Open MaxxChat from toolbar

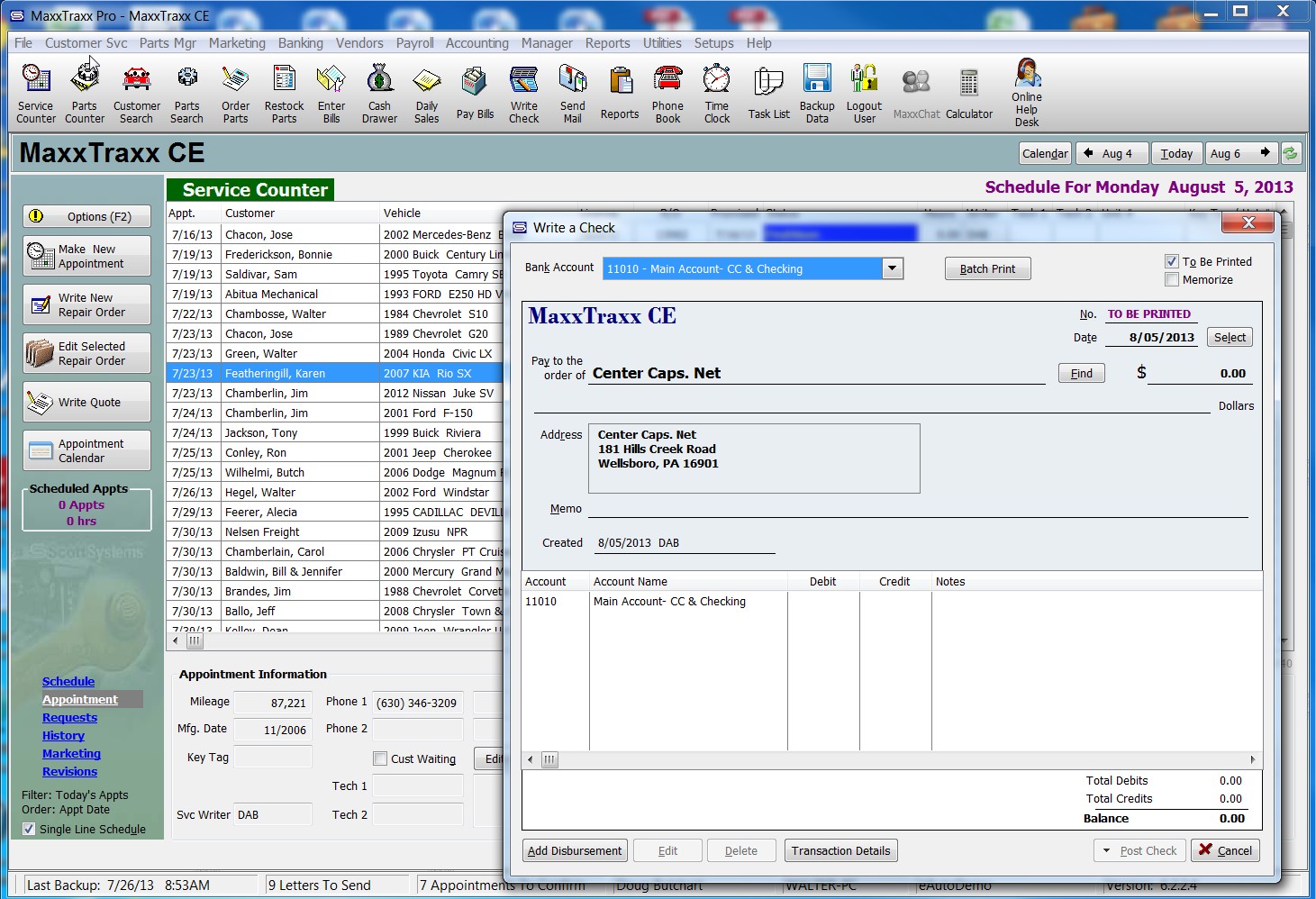coord(916,93)
